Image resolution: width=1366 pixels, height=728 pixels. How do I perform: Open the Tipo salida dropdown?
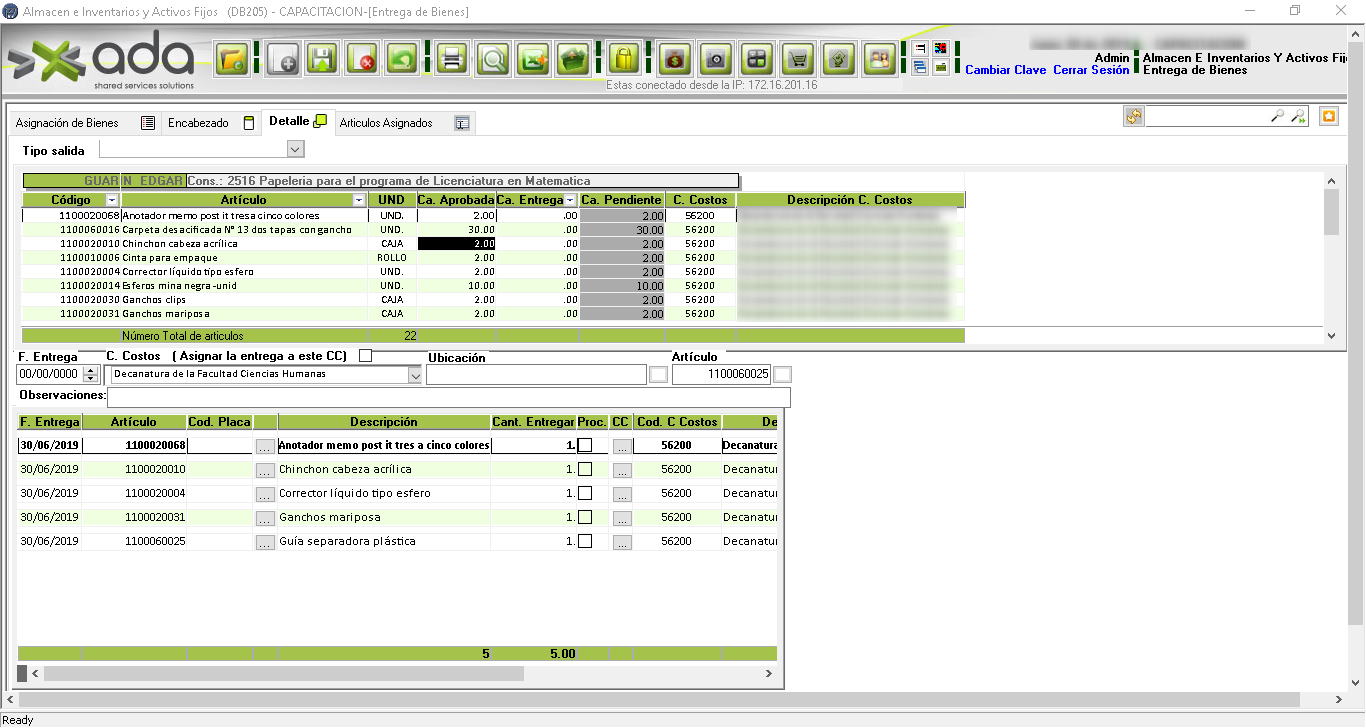295,150
